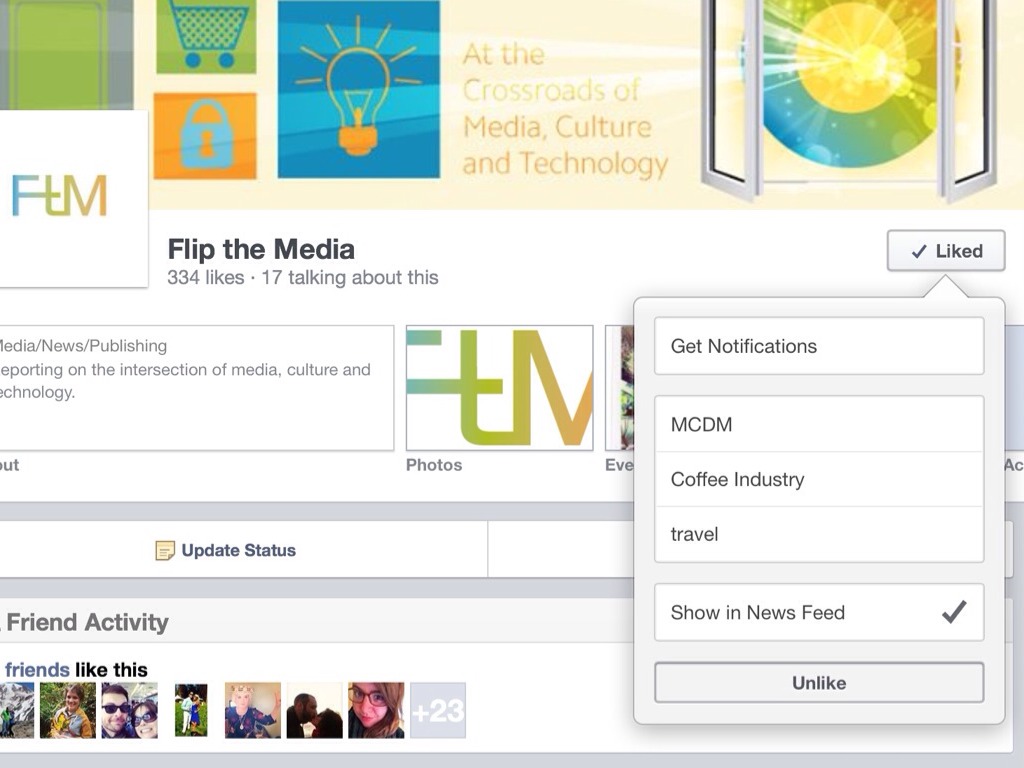This screenshot has height=768, width=1024.
Task: Click the couple wearing sunglasses photo
Action: click(x=129, y=711)
